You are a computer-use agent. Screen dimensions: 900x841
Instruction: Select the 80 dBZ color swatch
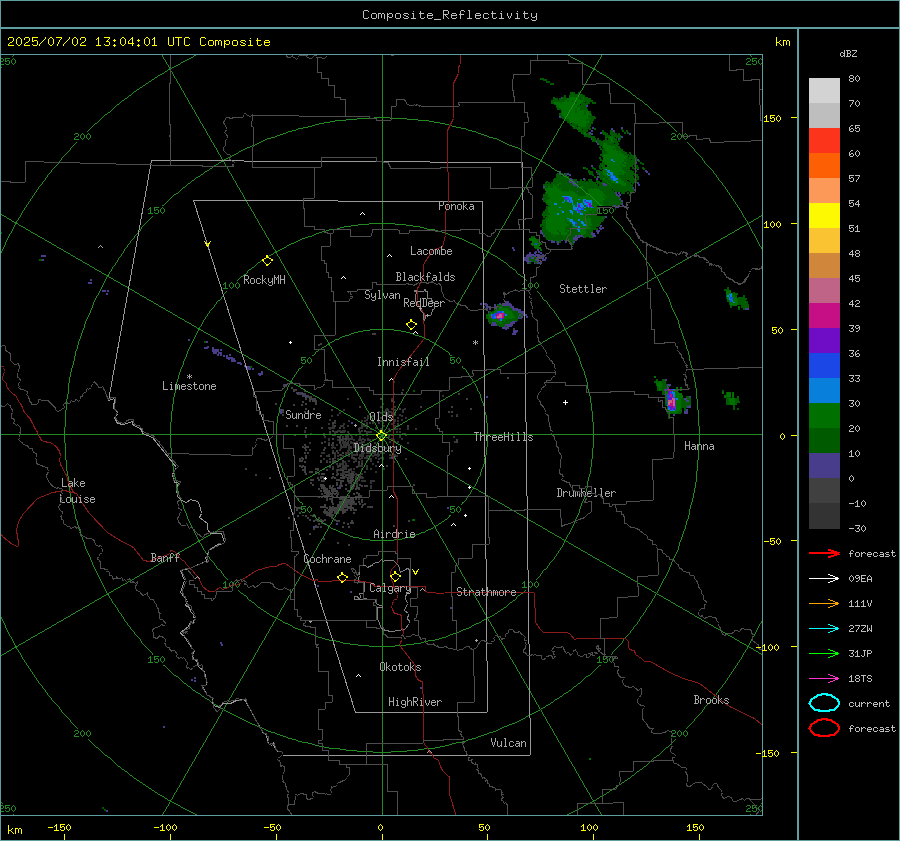click(x=824, y=90)
